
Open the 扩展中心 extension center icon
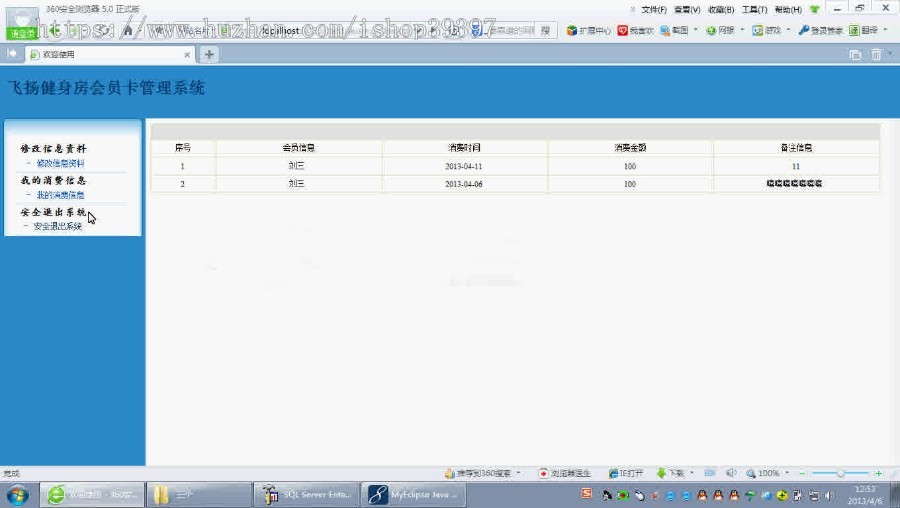[x=571, y=30]
